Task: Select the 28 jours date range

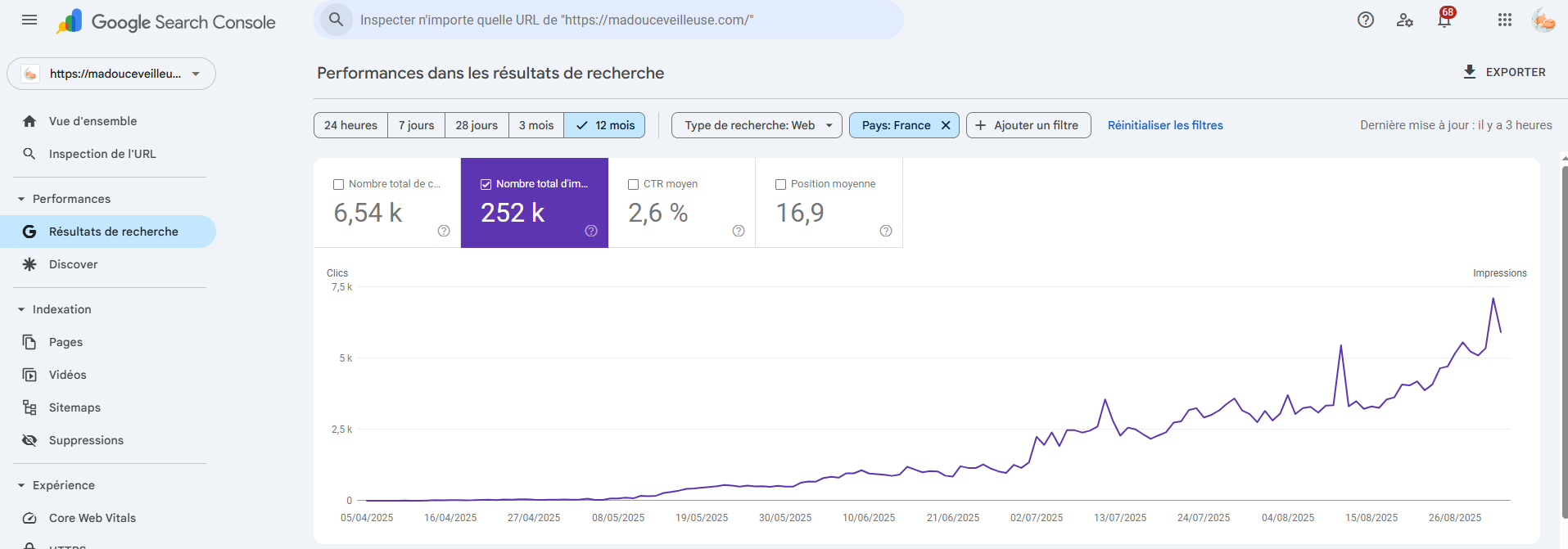Action: click(x=477, y=125)
